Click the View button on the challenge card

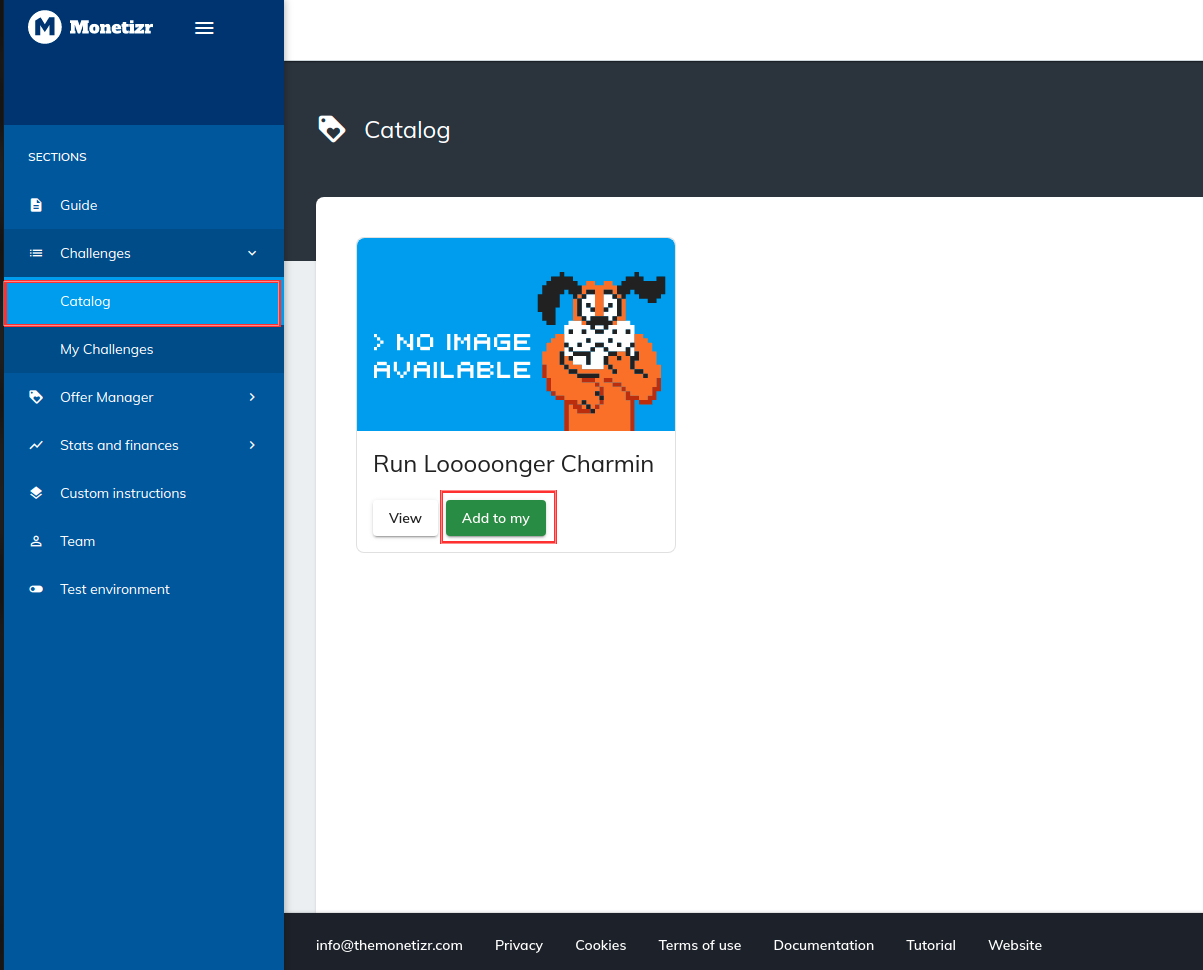tap(405, 518)
